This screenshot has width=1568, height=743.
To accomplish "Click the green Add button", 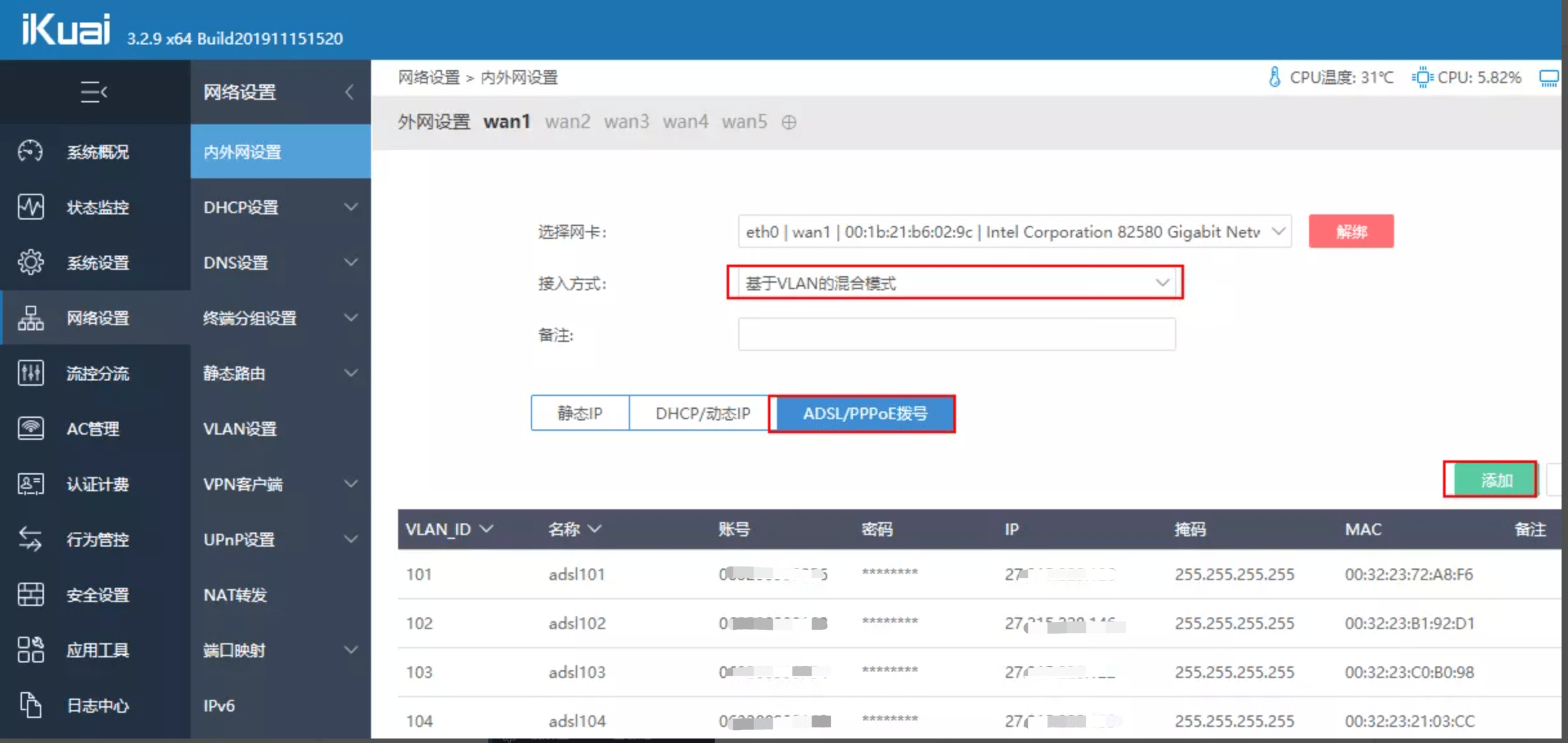I will tap(1495, 480).
